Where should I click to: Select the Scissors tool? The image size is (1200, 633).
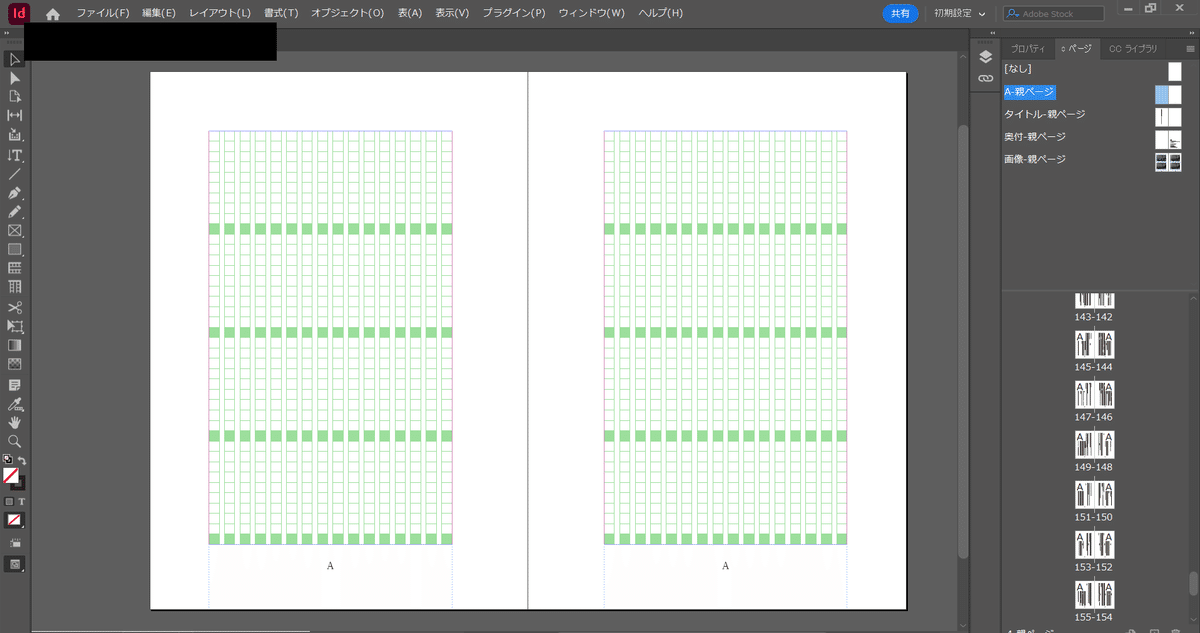[x=15, y=307]
